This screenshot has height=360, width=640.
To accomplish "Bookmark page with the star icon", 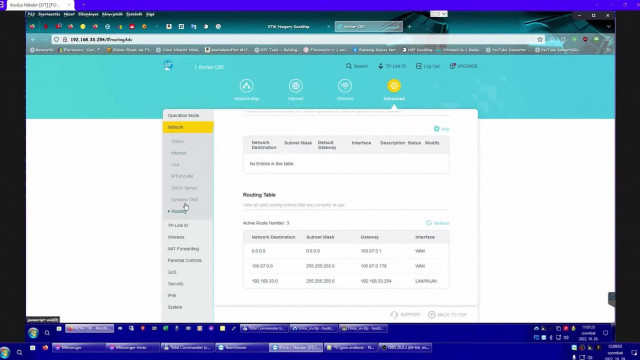I will pyautogui.click(x=540, y=40).
